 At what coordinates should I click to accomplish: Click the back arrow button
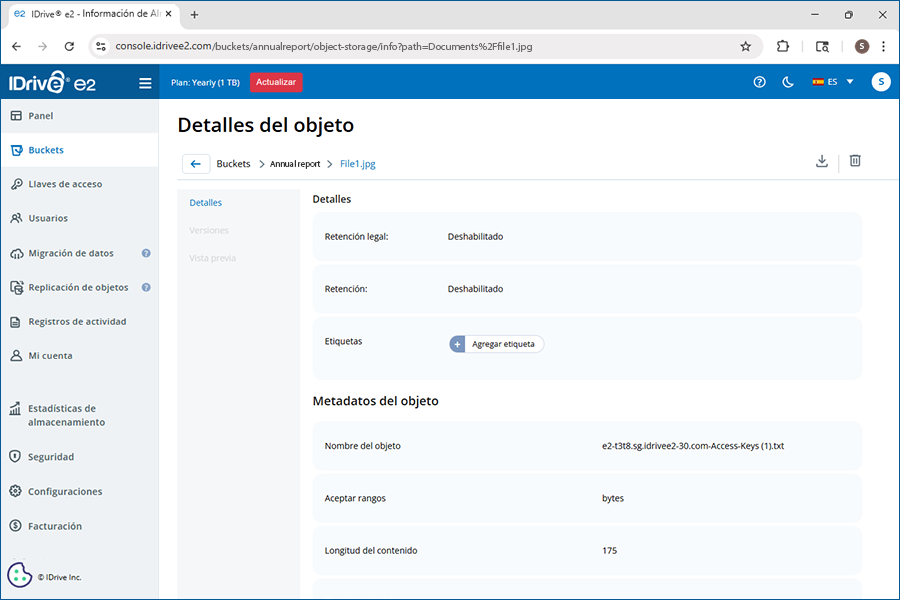coord(196,164)
